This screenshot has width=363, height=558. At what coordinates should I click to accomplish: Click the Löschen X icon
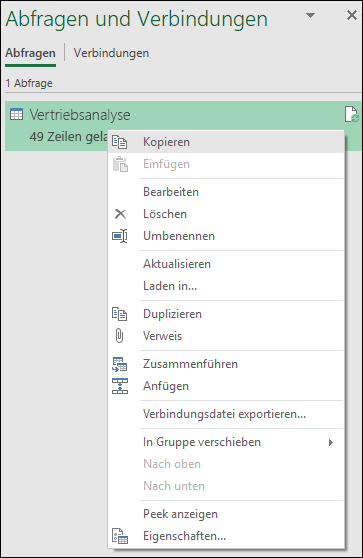(x=120, y=214)
